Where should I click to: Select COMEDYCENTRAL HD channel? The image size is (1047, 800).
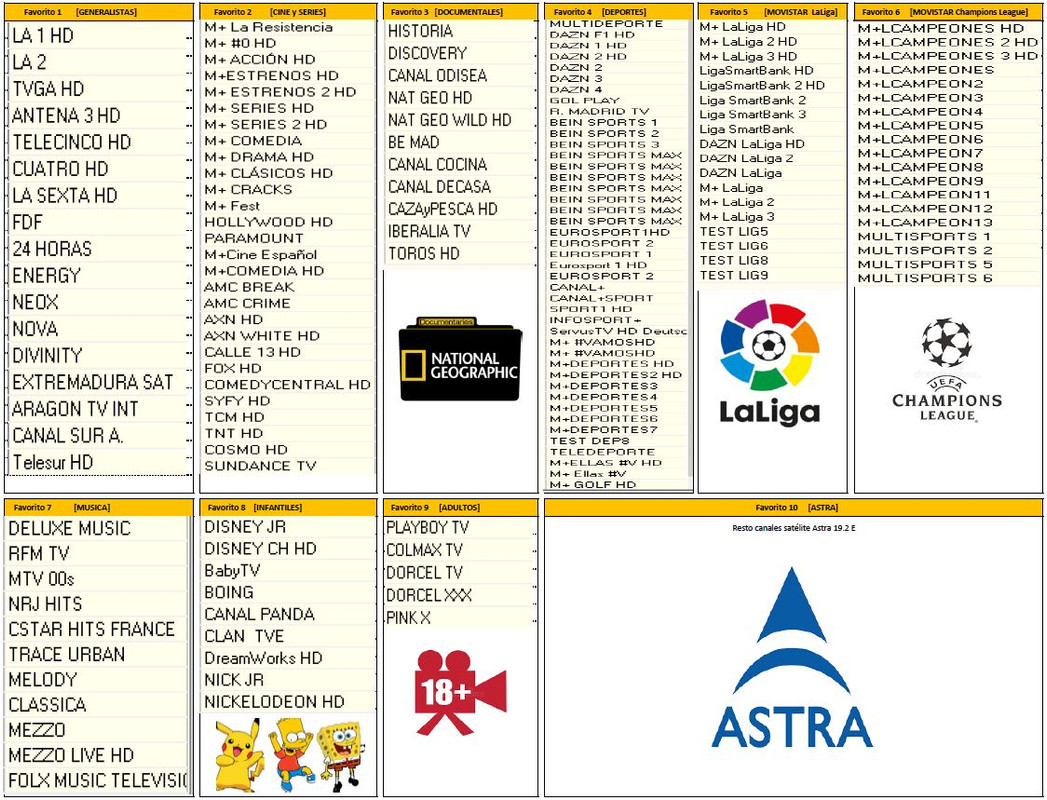tap(288, 385)
